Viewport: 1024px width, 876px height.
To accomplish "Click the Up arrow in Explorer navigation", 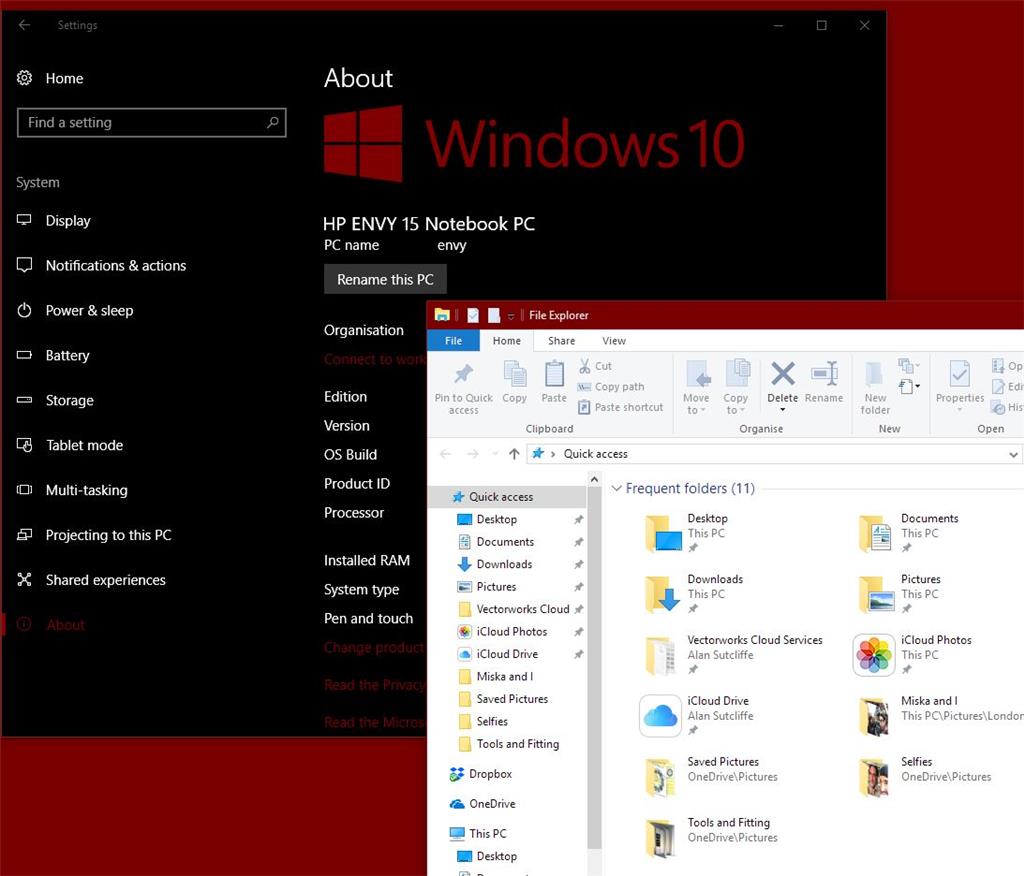I will coord(515,453).
